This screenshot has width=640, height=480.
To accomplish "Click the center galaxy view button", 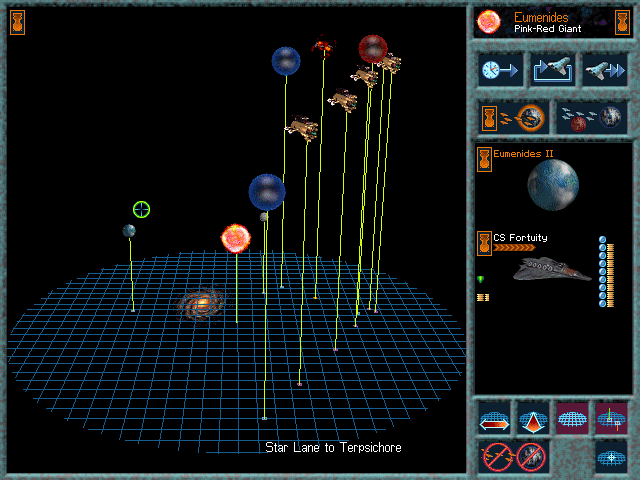I will (611, 457).
